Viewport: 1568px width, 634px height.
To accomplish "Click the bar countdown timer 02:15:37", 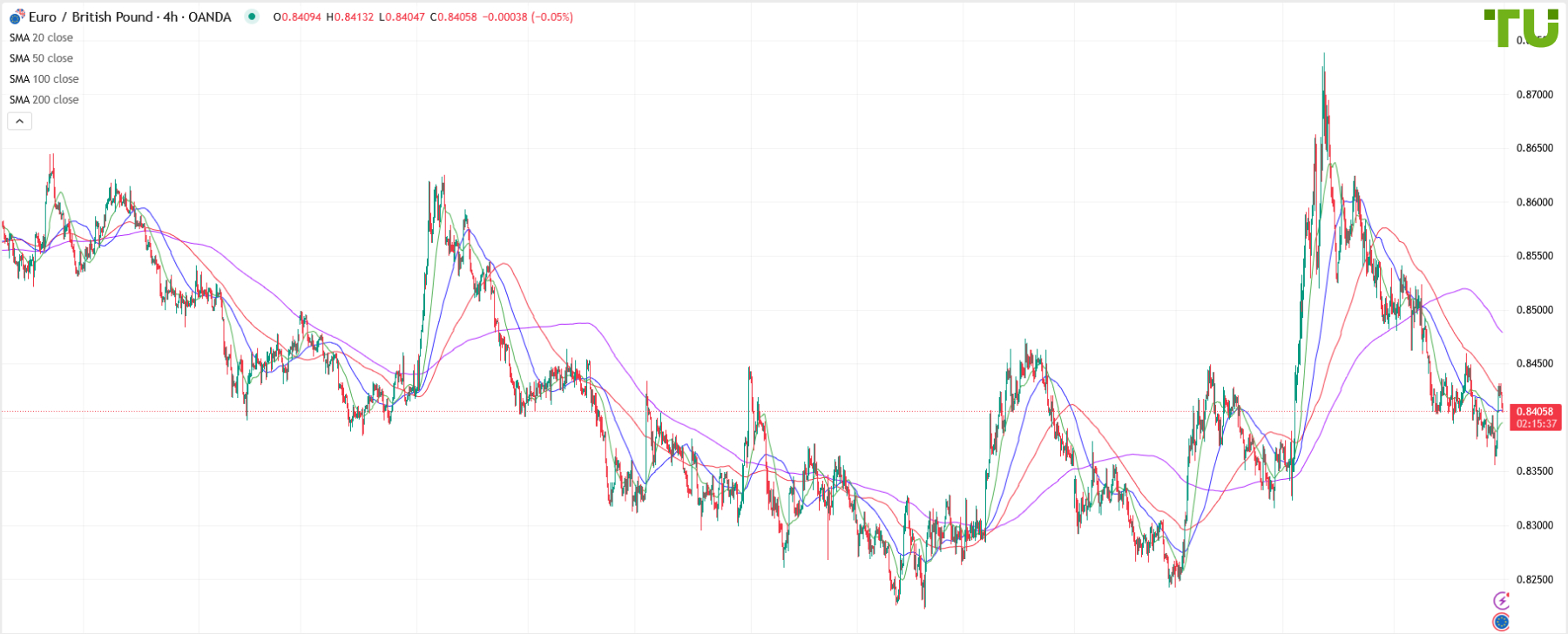I will tap(1535, 424).
